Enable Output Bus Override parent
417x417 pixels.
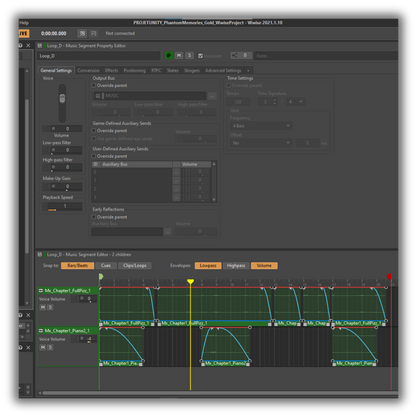pyautogui.click(x=94, y=86)
